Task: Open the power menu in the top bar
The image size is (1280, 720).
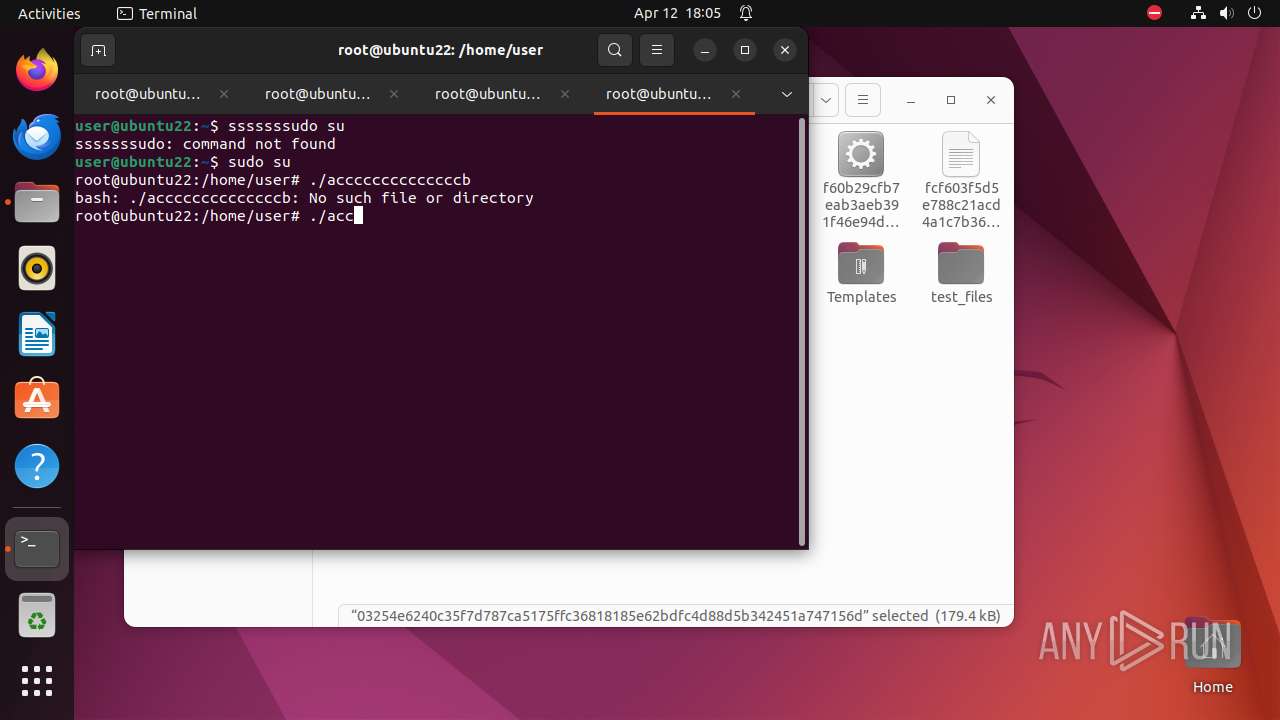Action: click(1255, 13)
